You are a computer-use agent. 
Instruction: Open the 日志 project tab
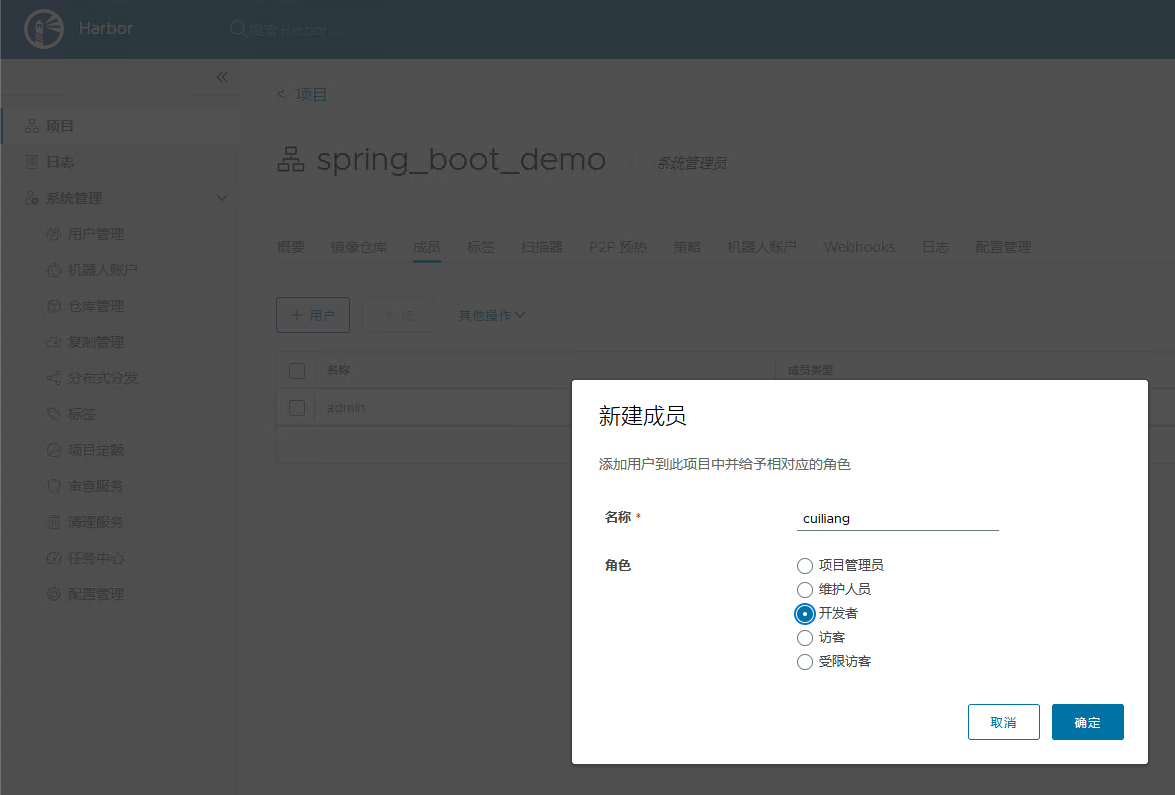(x=935, y=247)
